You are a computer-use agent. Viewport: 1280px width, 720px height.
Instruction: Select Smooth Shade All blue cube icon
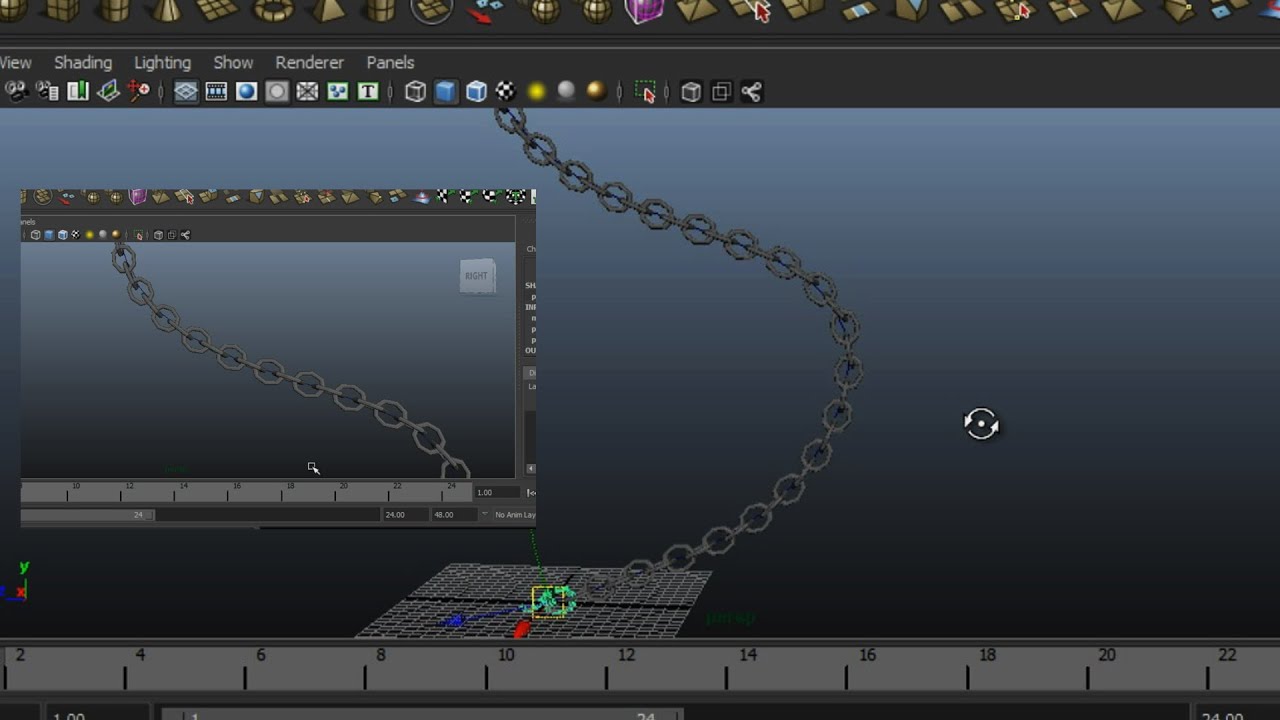click(x=445, y=92)
